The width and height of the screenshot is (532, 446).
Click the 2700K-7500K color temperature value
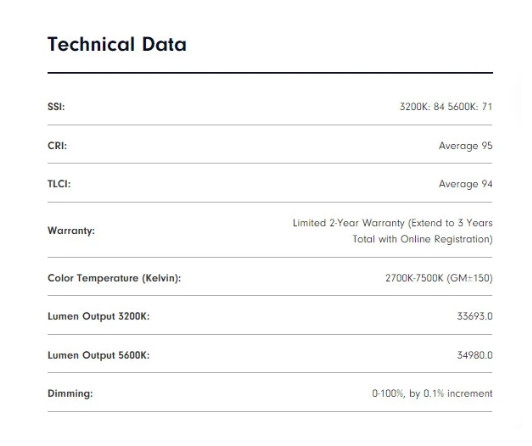(x=414, y=278)
